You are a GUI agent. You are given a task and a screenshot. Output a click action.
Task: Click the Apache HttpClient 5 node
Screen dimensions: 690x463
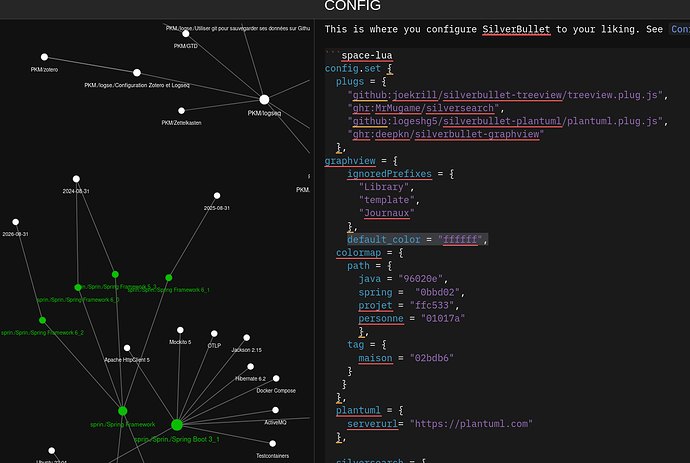[127, 348]
